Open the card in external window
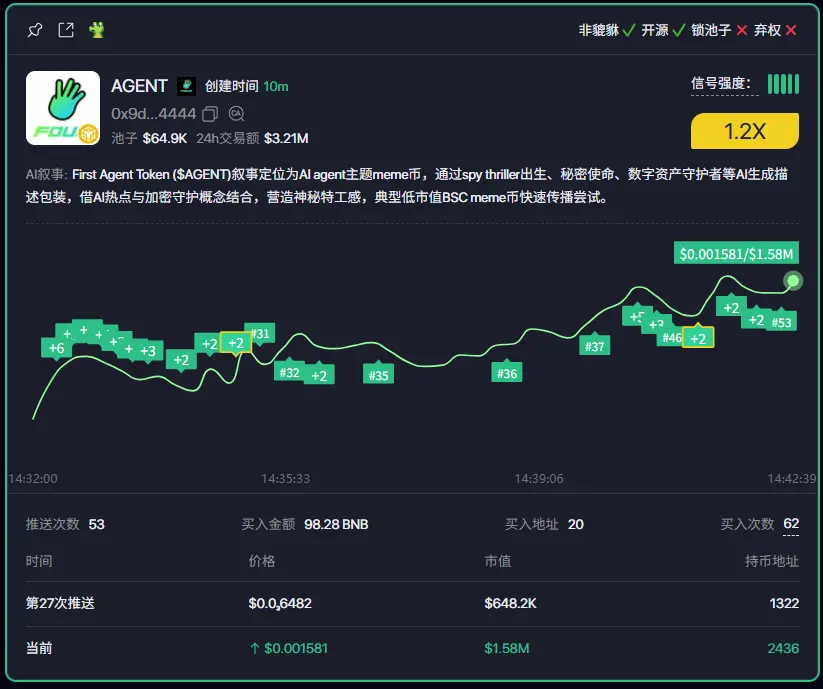The image size is (823, 689). pos(66,30)
